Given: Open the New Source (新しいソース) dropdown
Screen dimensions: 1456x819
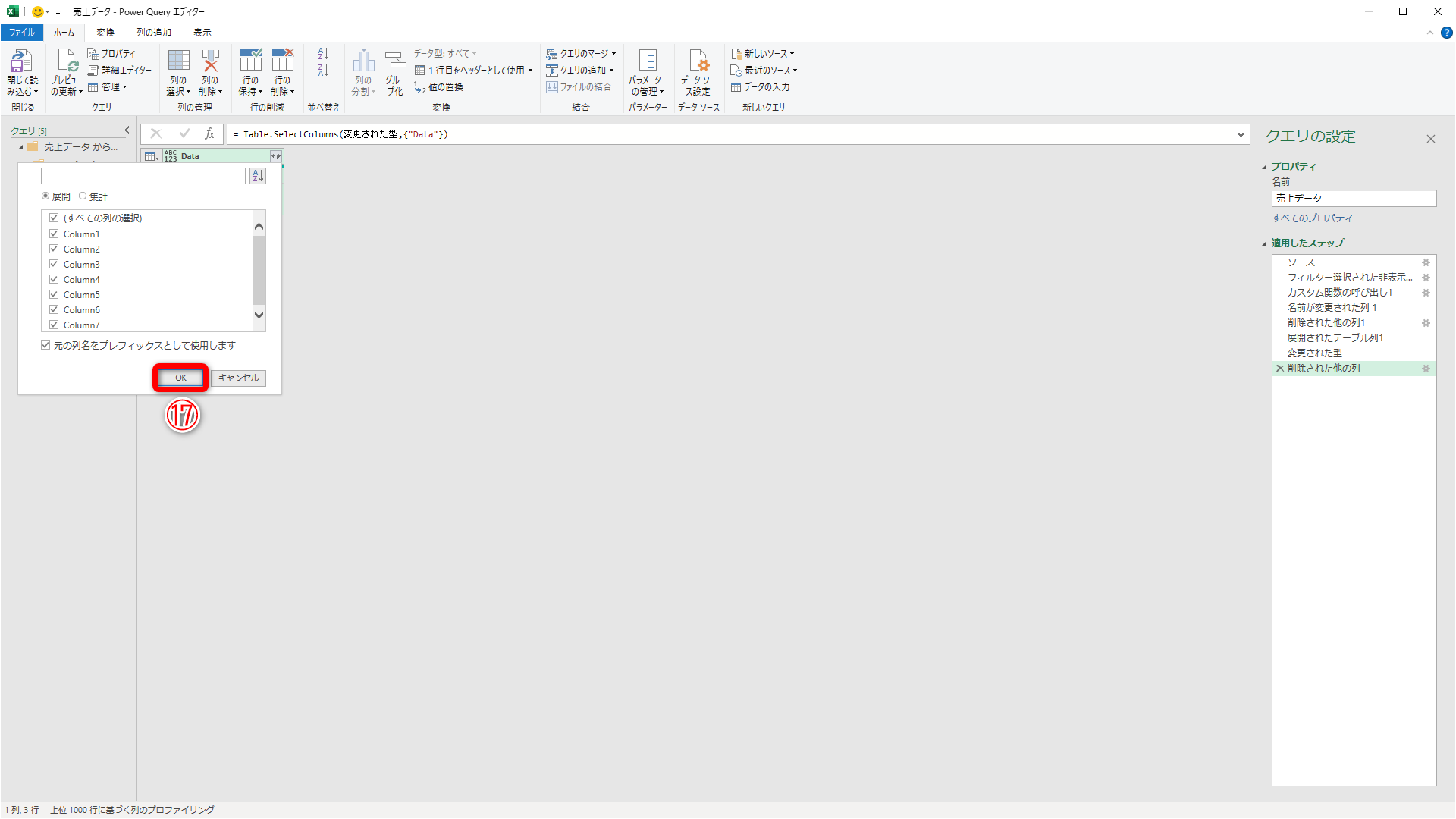Looking at the screenshot, I should (x=764, y=54).
